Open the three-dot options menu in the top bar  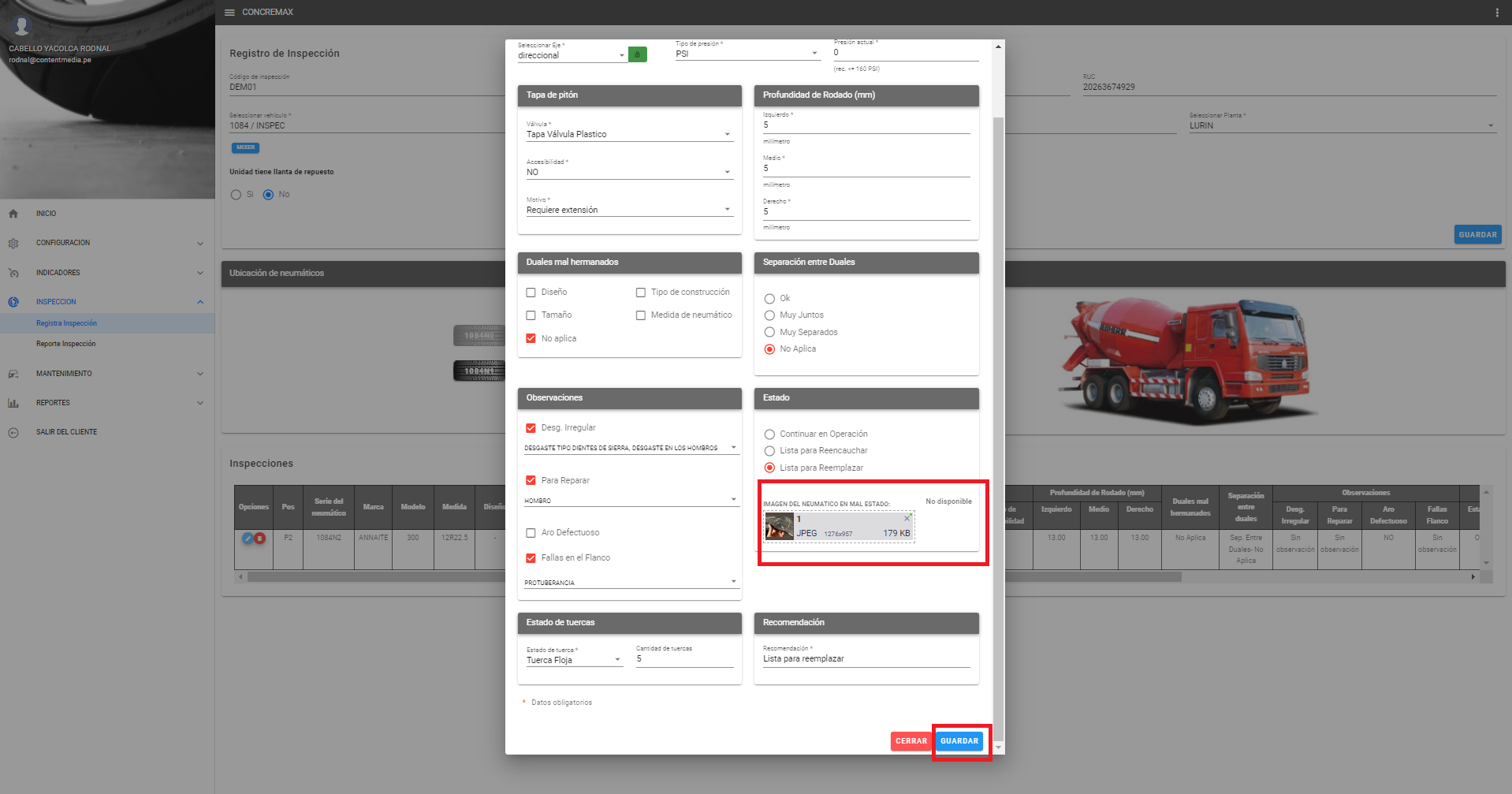(1496, 13)
